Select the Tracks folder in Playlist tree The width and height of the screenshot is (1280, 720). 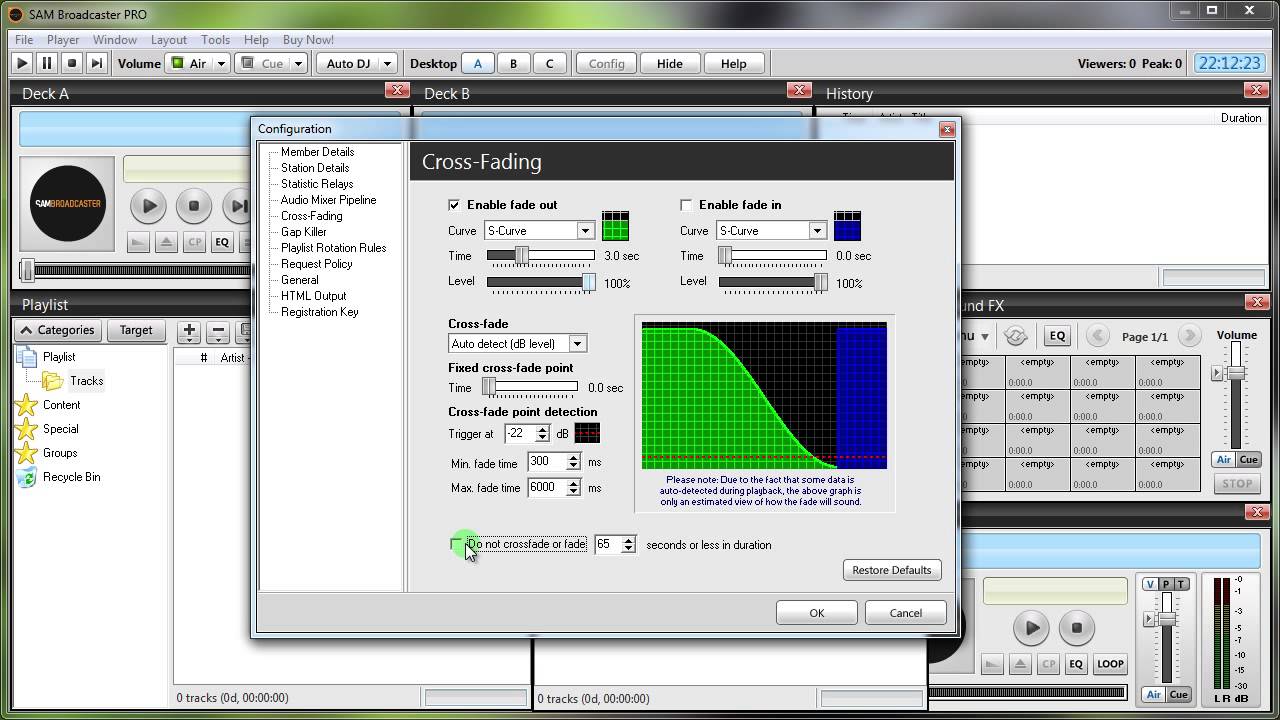86,381
